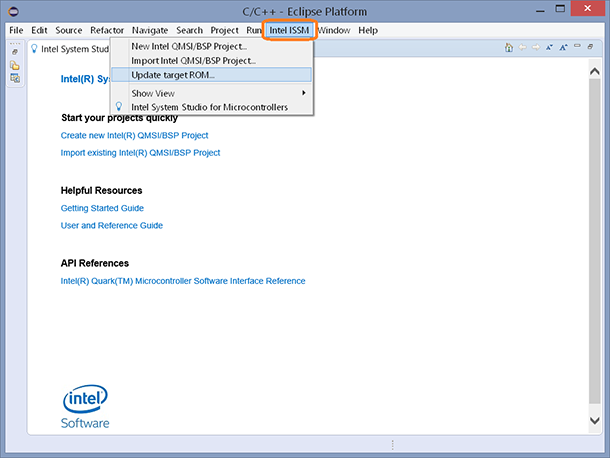Open the Navigate menu
610x458 pixels.
[150, 30]
